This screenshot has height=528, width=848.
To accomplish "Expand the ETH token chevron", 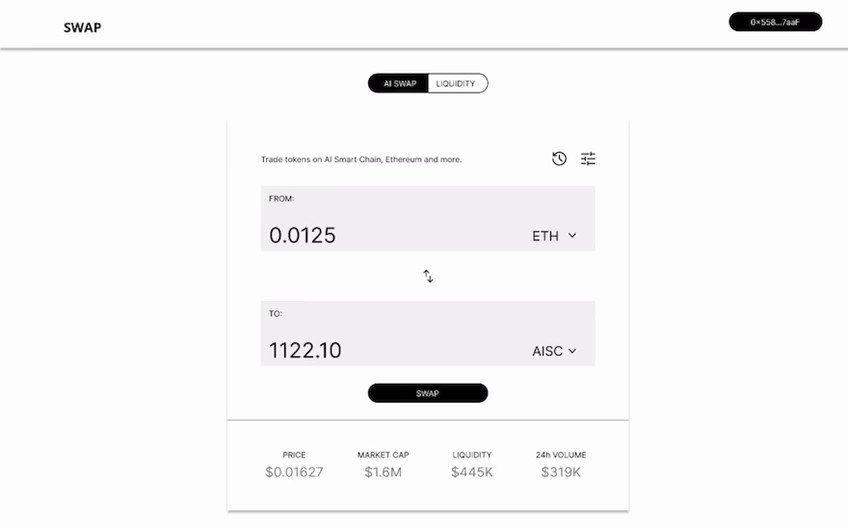I will 572,235.
